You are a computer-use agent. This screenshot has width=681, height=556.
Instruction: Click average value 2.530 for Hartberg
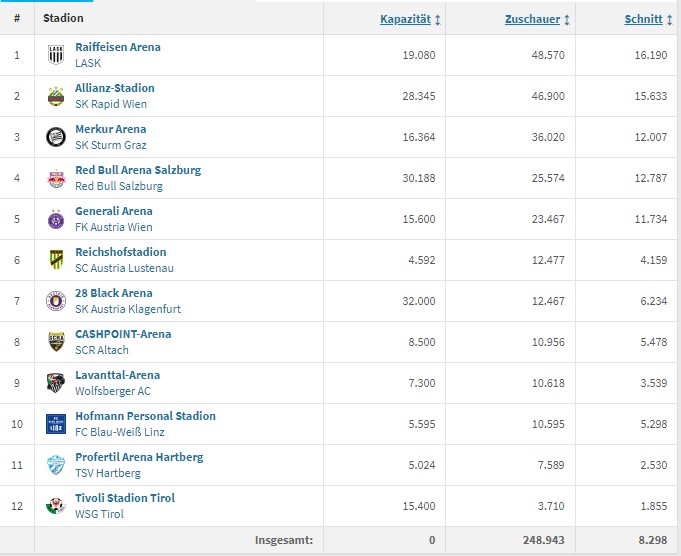pos(654,465)
